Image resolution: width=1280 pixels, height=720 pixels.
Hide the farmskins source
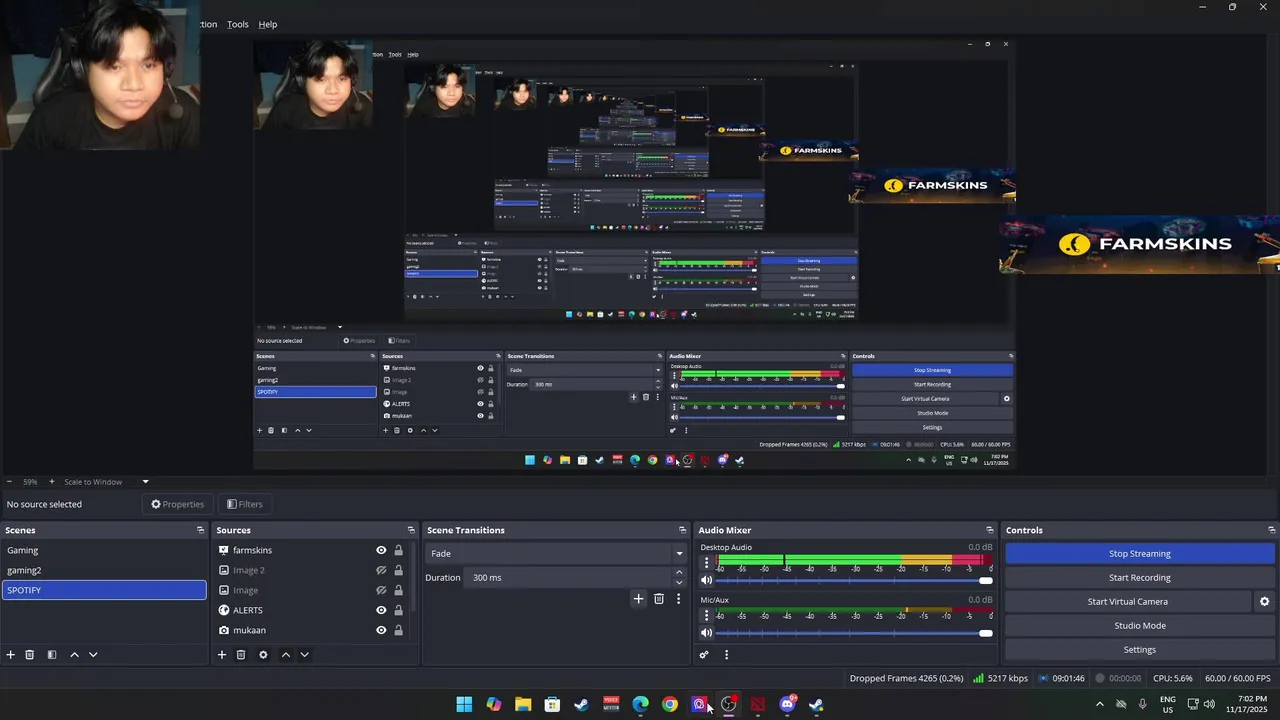point(381,550)
